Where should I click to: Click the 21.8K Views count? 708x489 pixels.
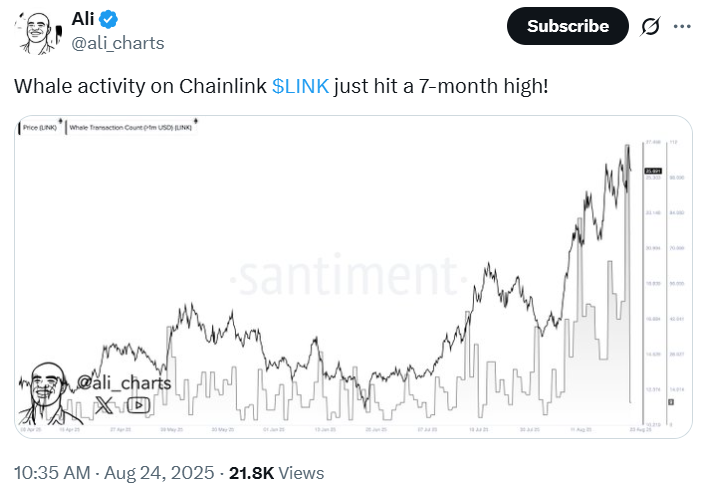click(276, 473)
